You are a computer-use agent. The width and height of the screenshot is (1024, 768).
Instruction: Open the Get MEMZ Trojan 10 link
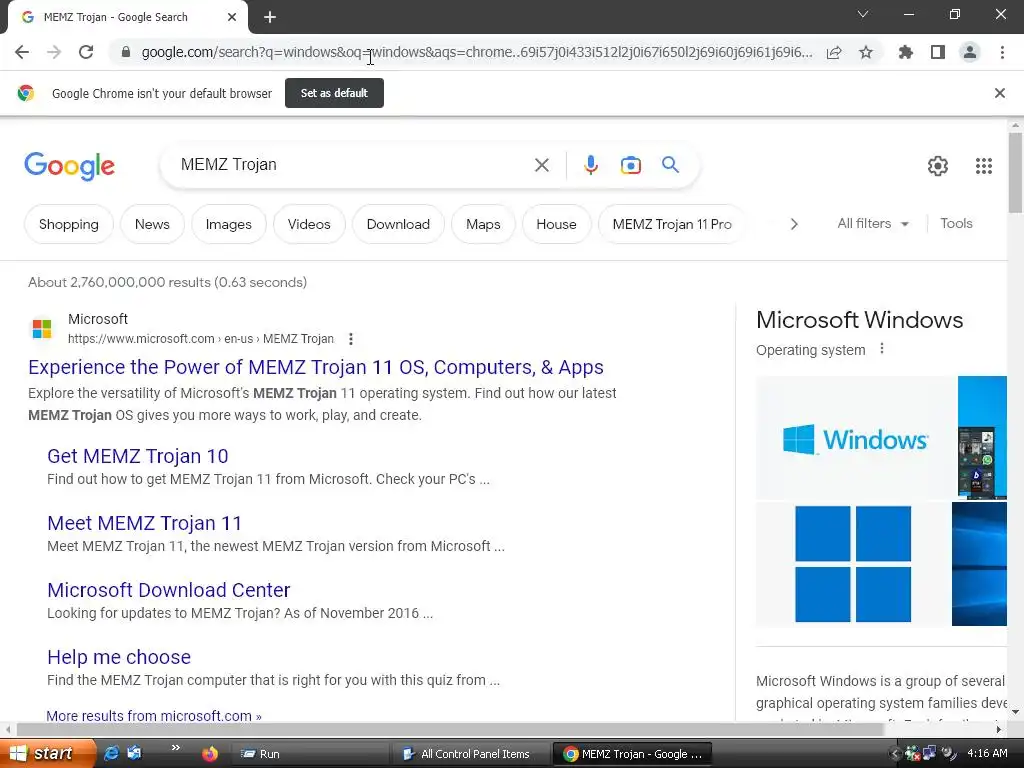coord(138,456)
